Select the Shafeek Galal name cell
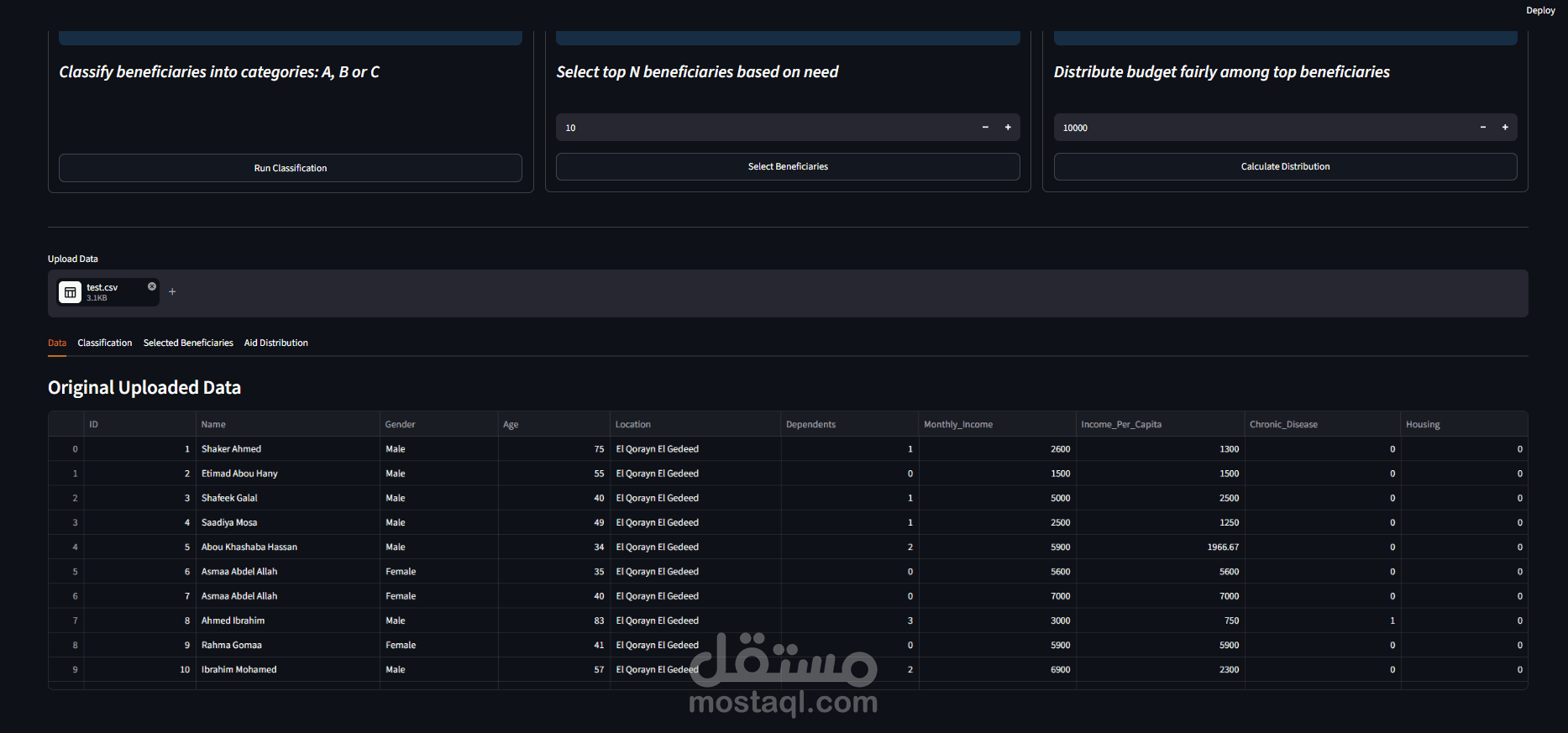The width and height of the screenshot is (1568, 733). (288, 497)
